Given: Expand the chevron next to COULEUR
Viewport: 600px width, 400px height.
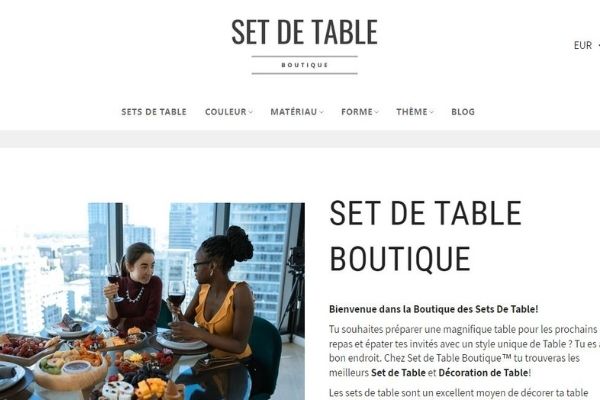Looking at the screenshot, I should (251, 112).
